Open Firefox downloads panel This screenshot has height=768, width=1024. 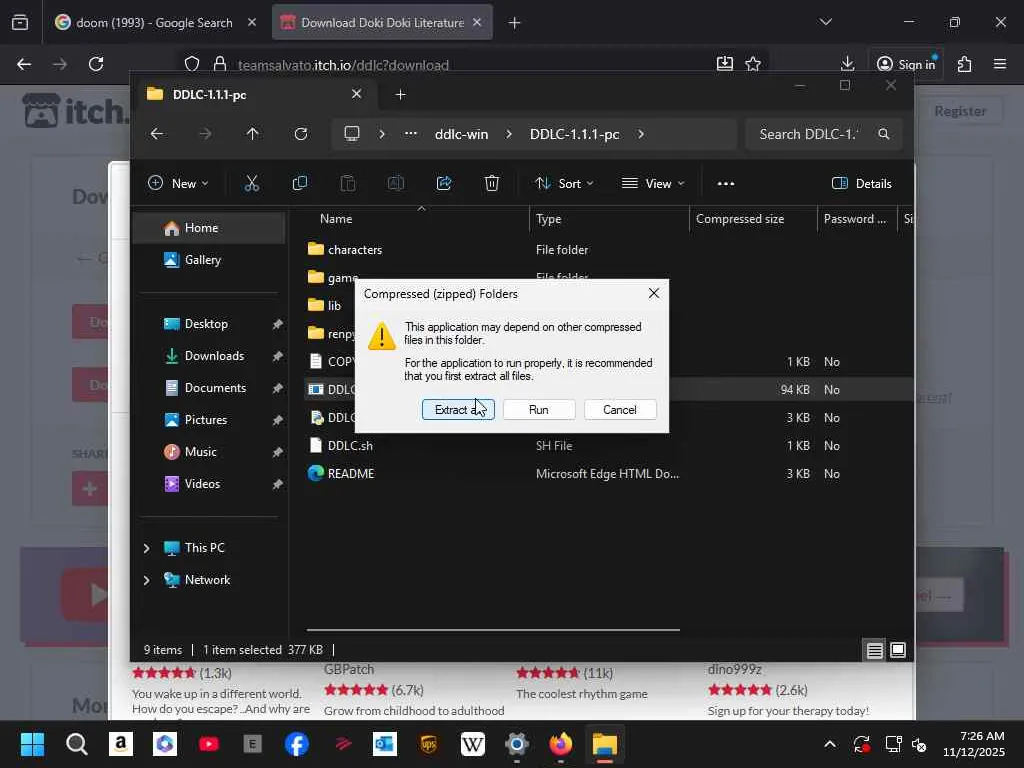coord(848,63)
